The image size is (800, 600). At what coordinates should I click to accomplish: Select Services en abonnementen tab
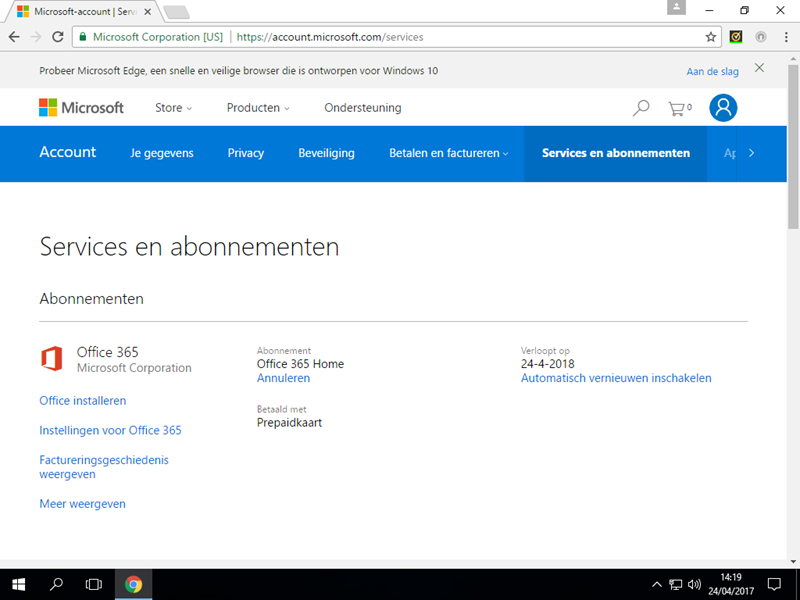(615, 153)
